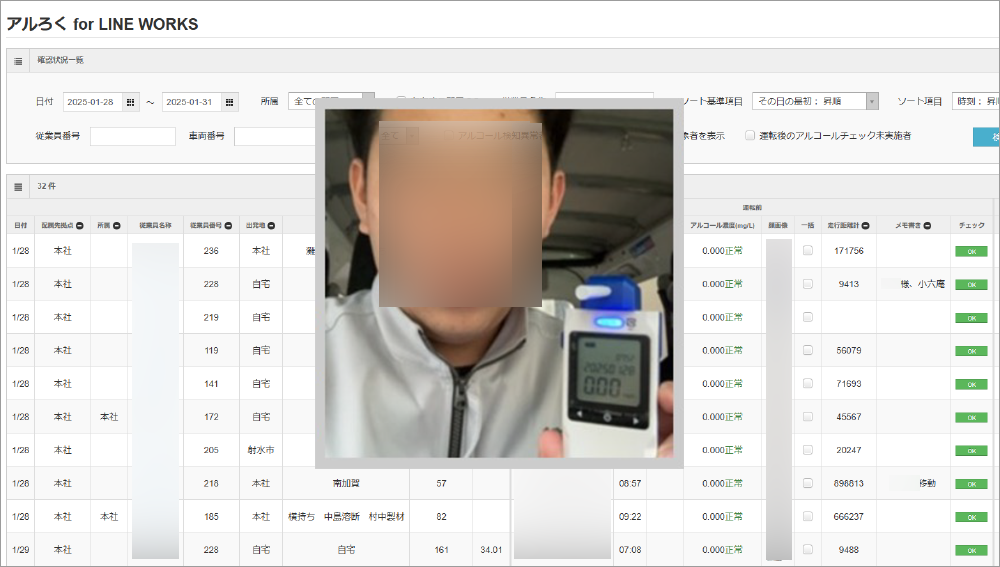This screenshot has width=1000, height=567.
Task: Tick the 一括 checkbox for odometer 171756 row
Action: (807, 251)
